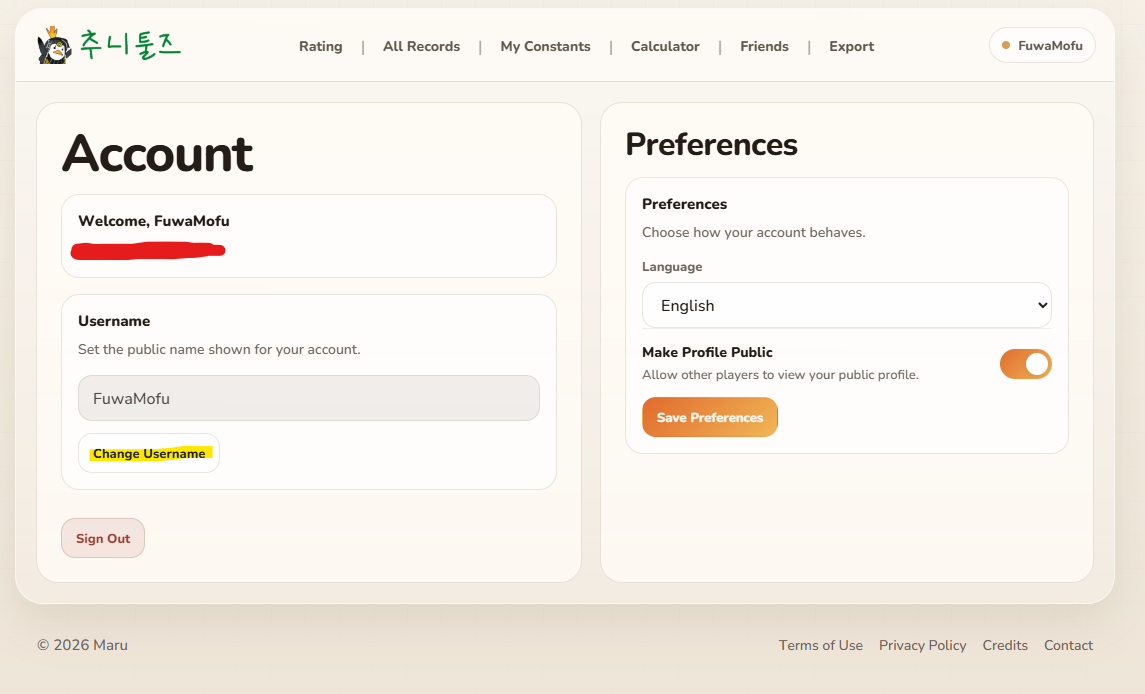
Task: Open the Friends section
Action: (x=764, y=46)
